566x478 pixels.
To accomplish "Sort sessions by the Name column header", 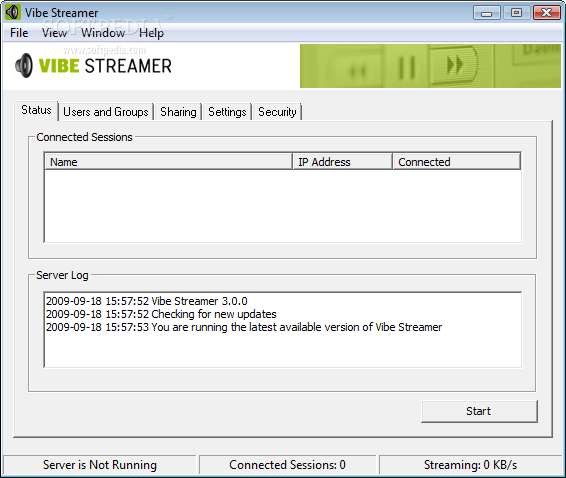I will coord(168,161).
